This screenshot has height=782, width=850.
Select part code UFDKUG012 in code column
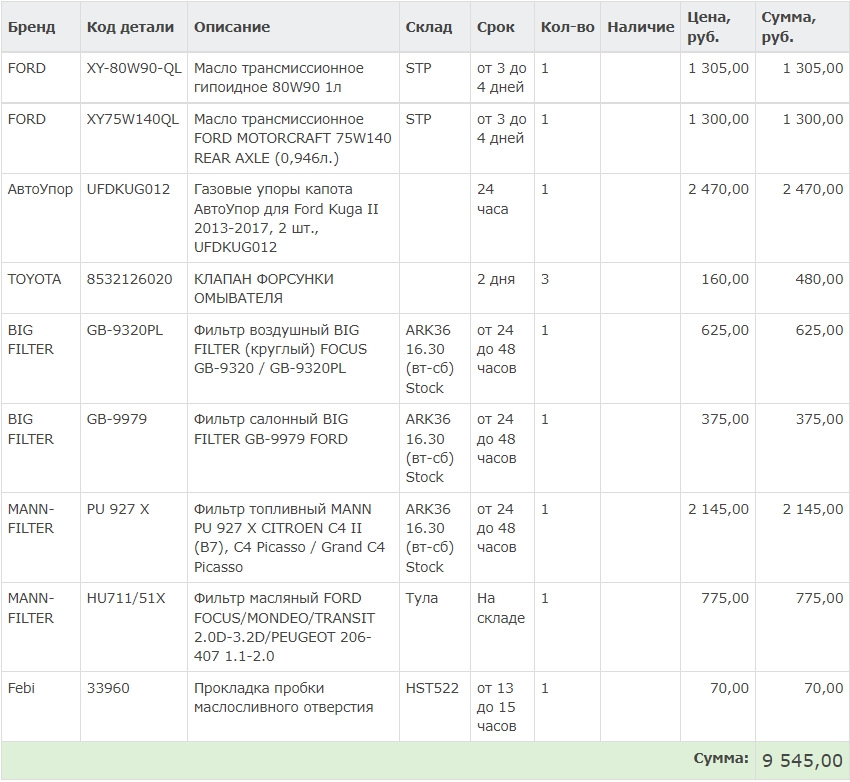[128, 189]
